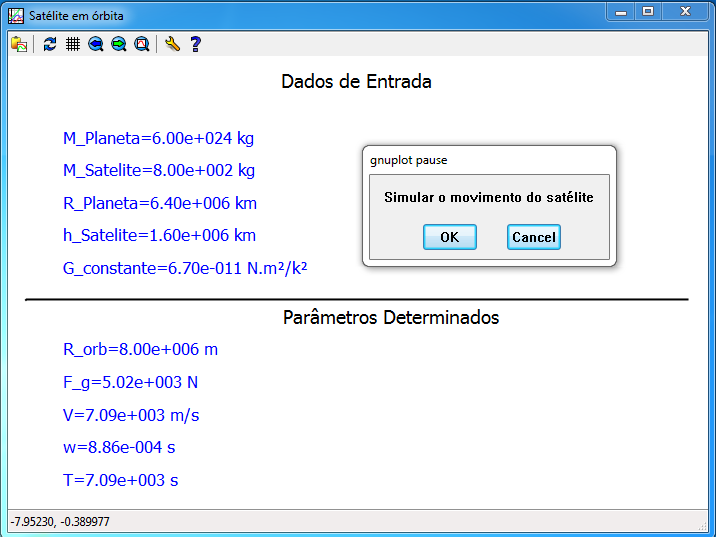The image size is (716, 537).
Task: Click the M_Satelite=8.00e+002 kg text
Action: (x=159, y=170)
